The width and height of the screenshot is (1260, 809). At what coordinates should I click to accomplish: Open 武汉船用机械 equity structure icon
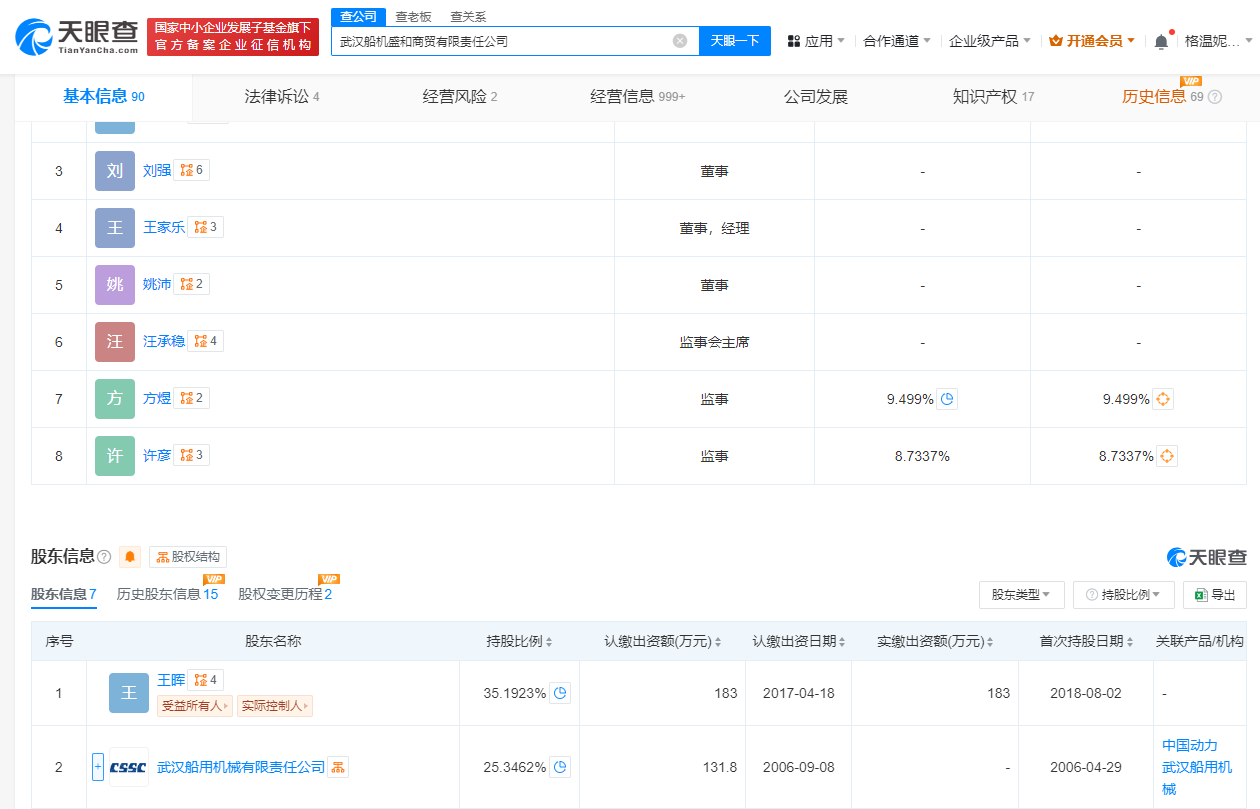[338, 767]
